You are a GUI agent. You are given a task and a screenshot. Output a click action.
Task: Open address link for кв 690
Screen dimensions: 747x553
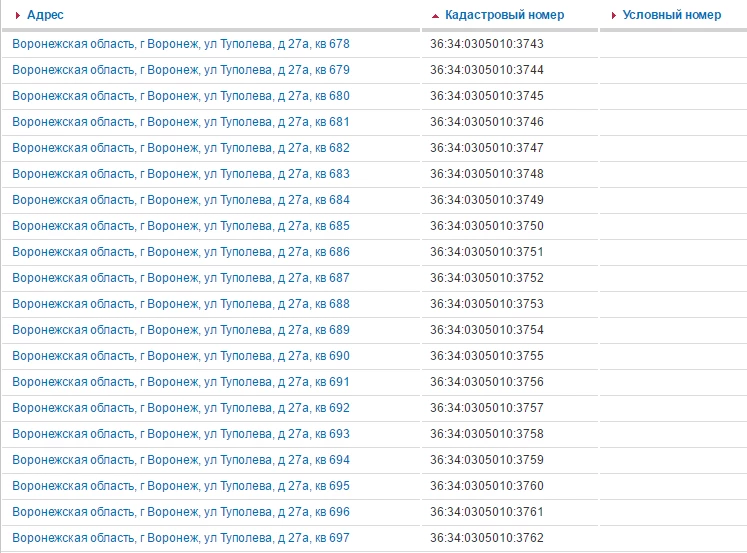[181, 356]
